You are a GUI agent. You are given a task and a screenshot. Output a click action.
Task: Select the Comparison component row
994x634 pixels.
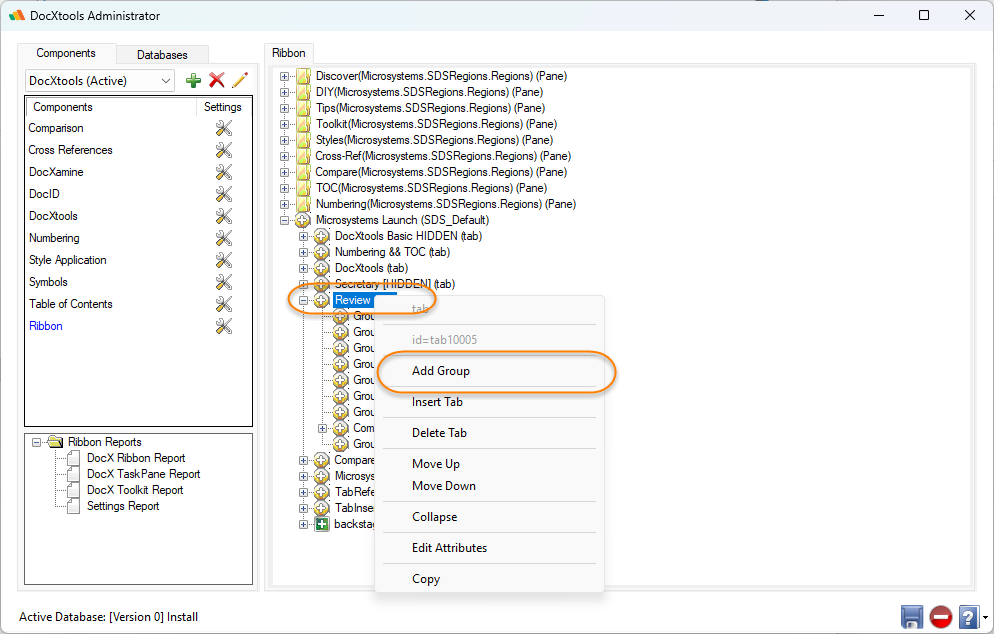(56, 128)
